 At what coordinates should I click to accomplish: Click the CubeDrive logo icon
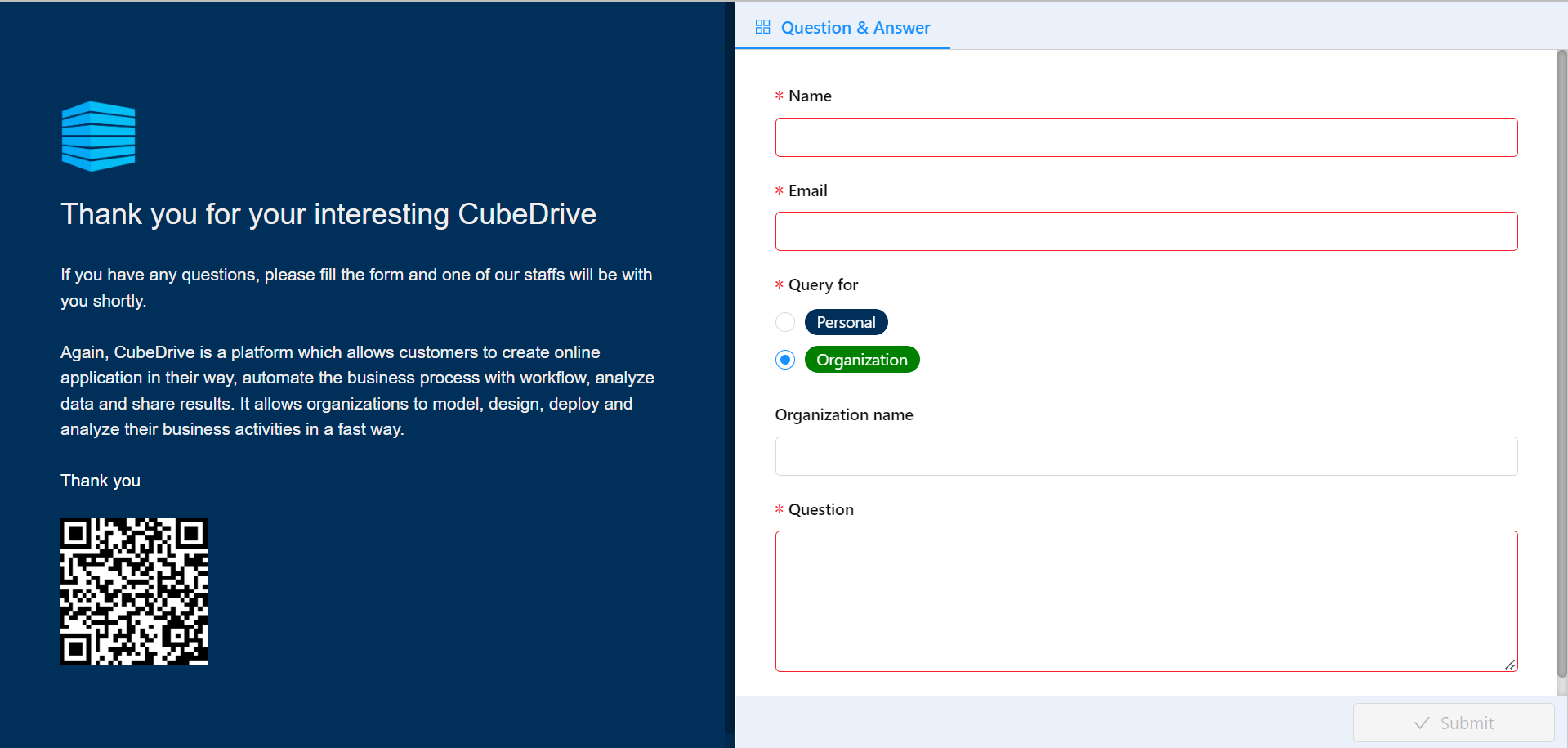click(x=98, y=137)
